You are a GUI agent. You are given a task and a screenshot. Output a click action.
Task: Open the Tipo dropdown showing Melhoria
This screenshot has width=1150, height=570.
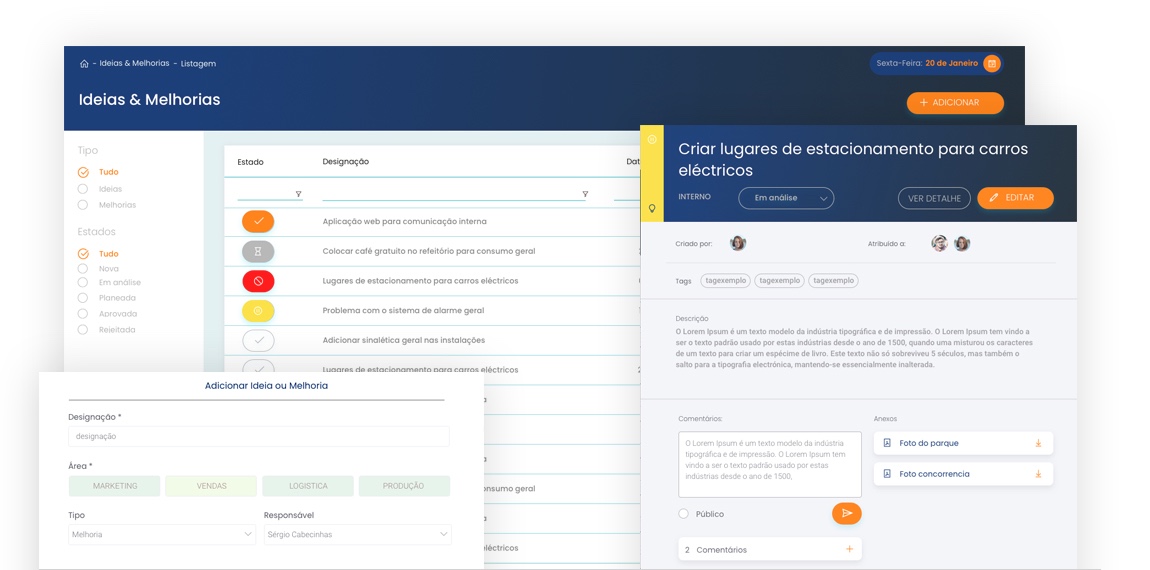click(161, 535)
